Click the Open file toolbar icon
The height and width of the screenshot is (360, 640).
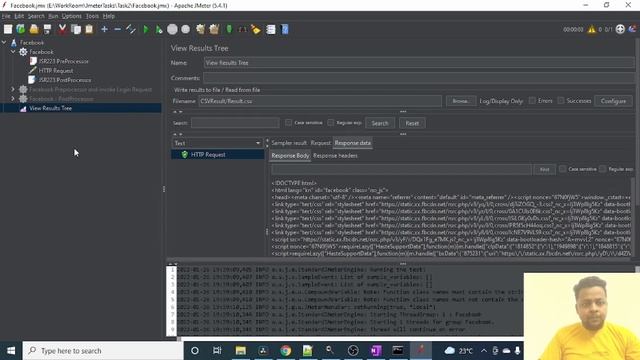tap(34, 29)
